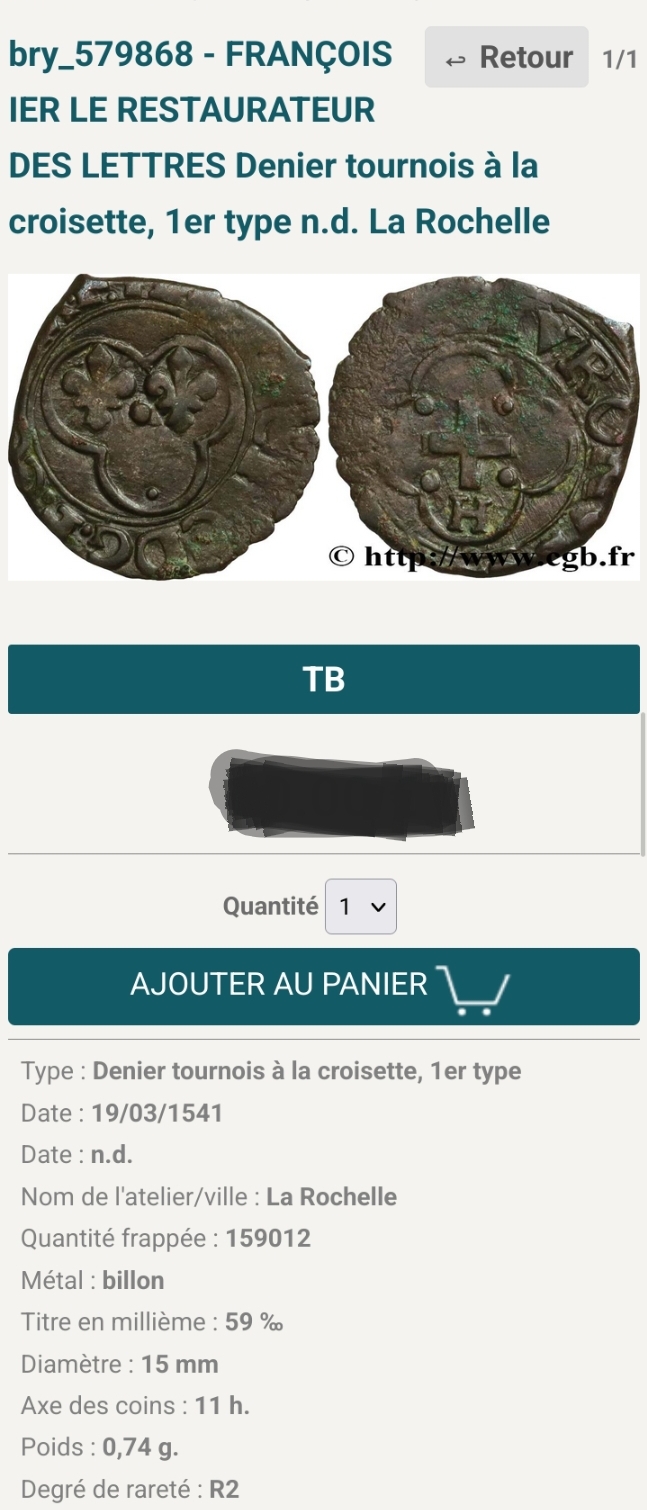
Task: Click the Type value Denier tournois à la croisette
Action: click(307, 1071)
